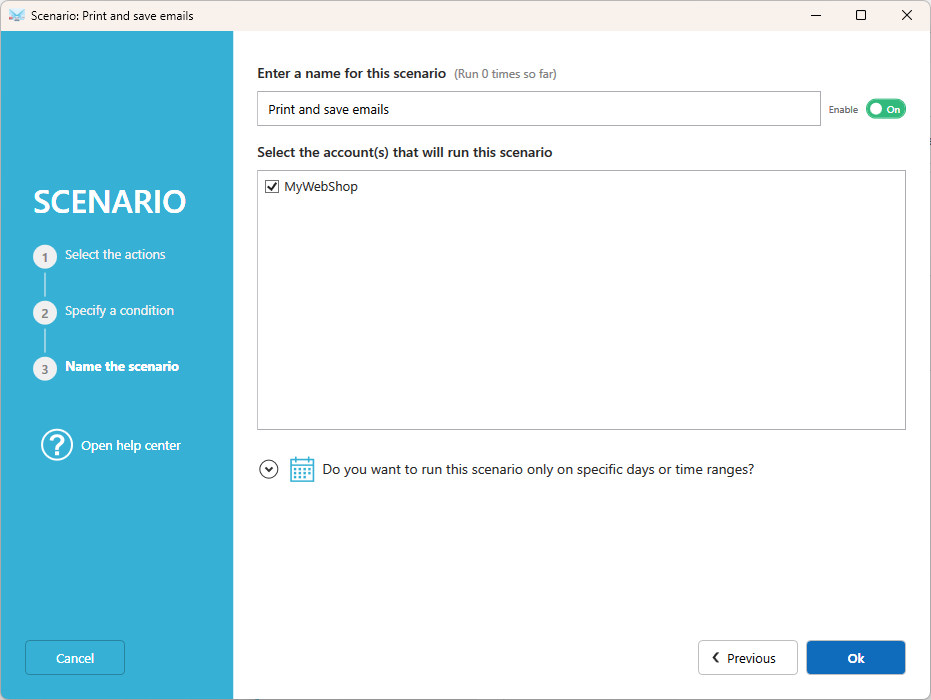Cancel the scenario dialog

click(x=75, y=657)
